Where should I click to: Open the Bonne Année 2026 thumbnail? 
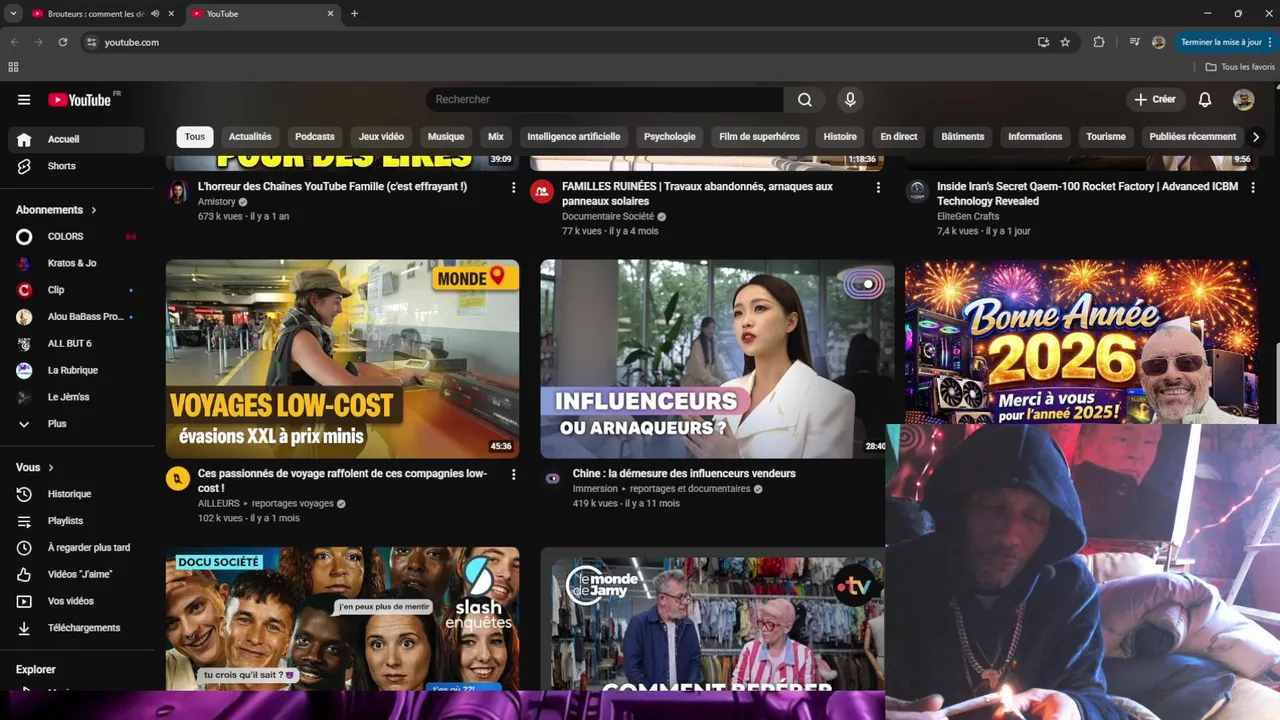coord(1081,342)
